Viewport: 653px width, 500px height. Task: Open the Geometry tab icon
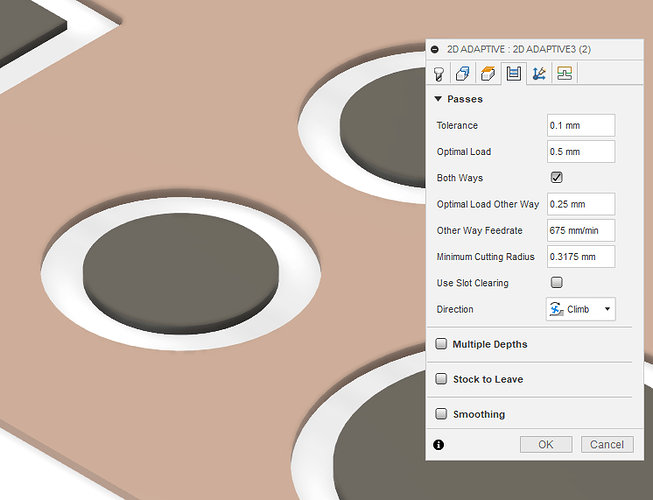click(x=463, y=73)
